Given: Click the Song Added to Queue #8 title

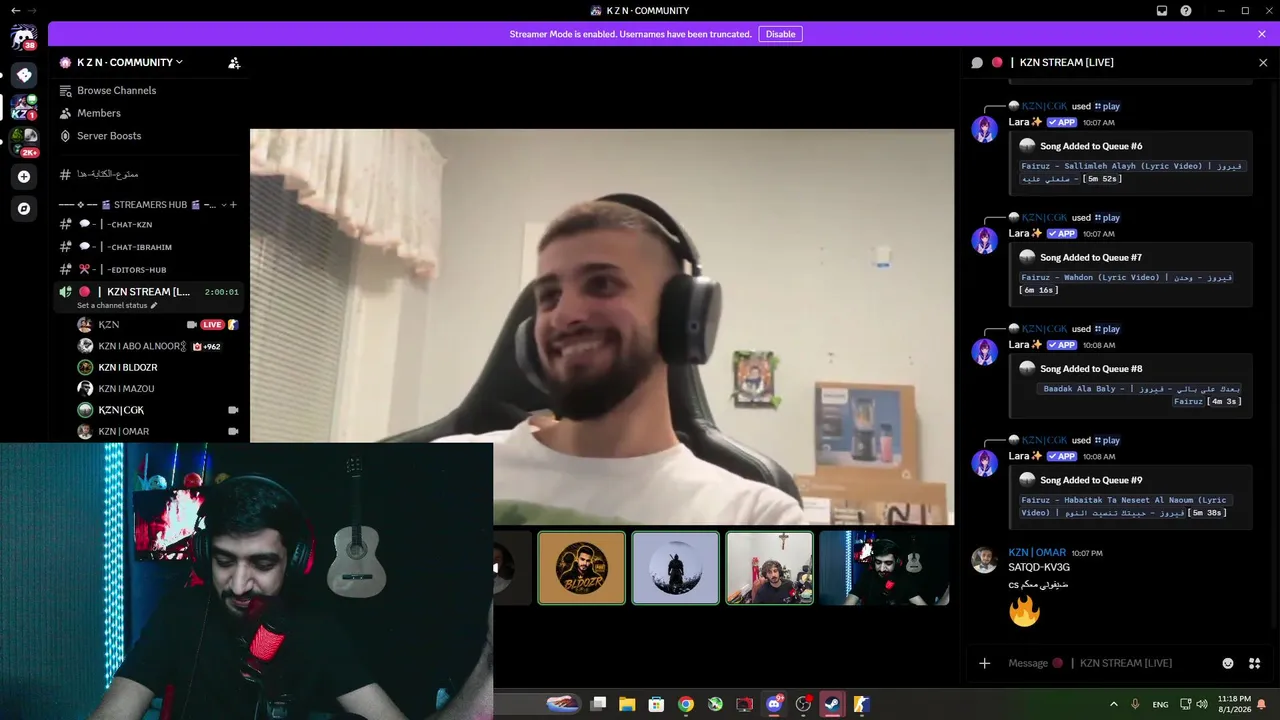Looking at the screenshot, I should pyautogui.click(x=1091, y=369).
